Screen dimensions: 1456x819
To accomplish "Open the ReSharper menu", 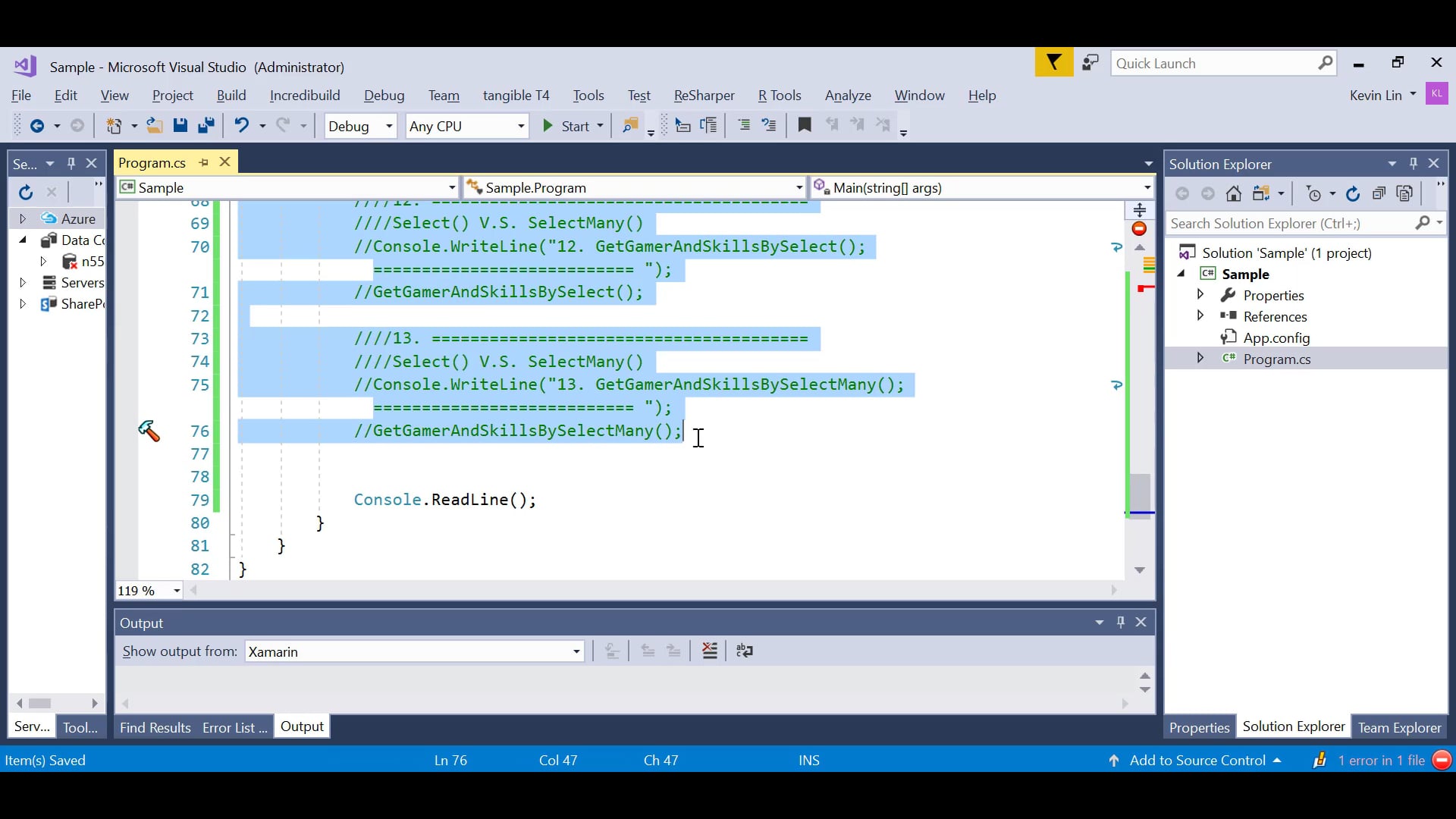I will pos(704,96).
